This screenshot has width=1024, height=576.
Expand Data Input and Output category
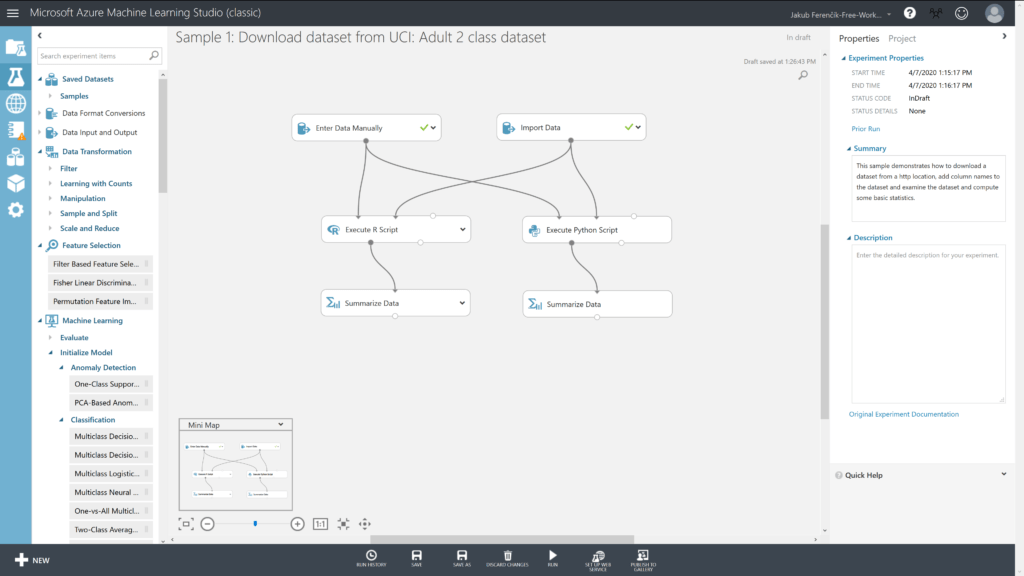[x=40, y=132]
